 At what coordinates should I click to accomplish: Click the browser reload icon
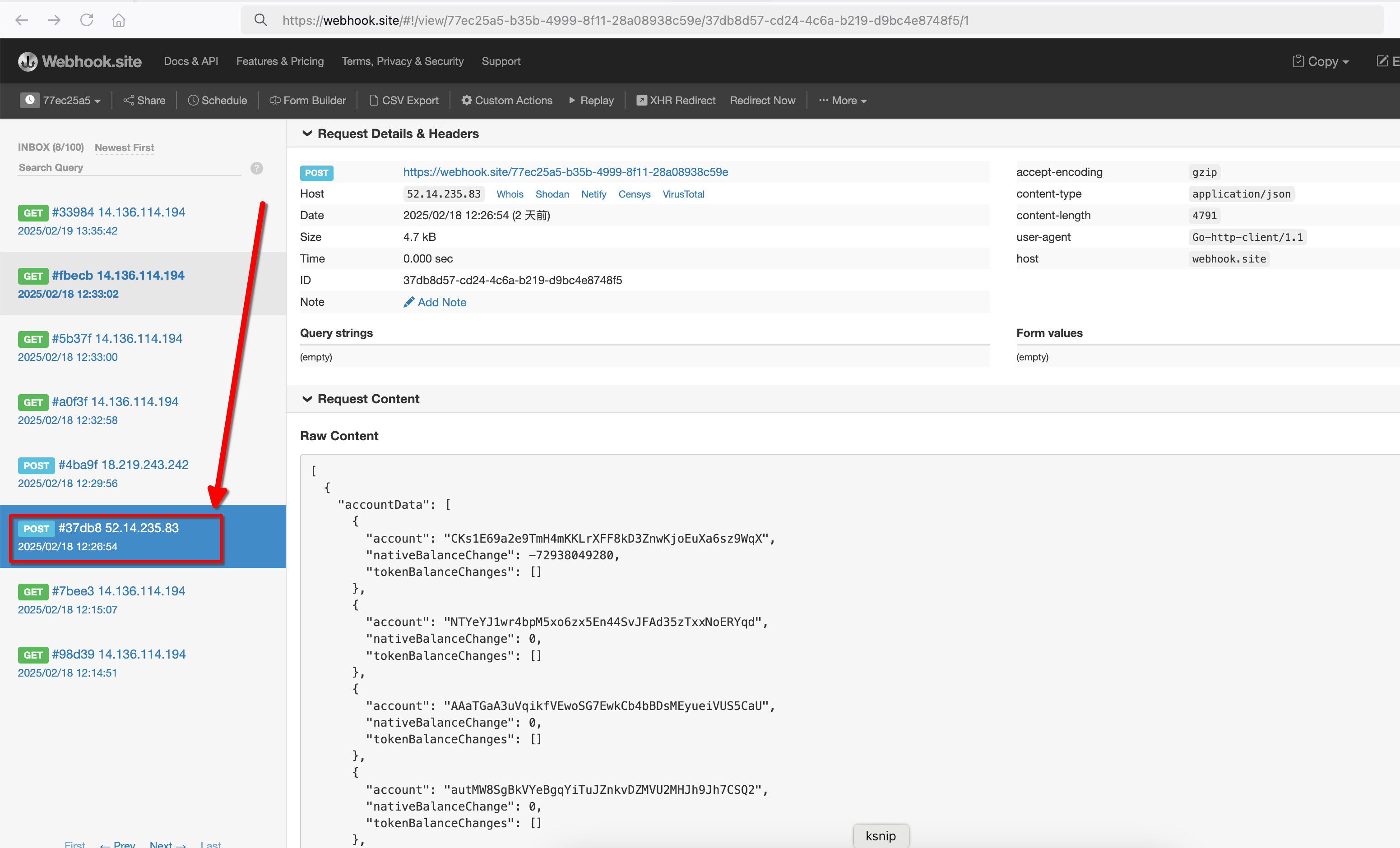point(86,20)
